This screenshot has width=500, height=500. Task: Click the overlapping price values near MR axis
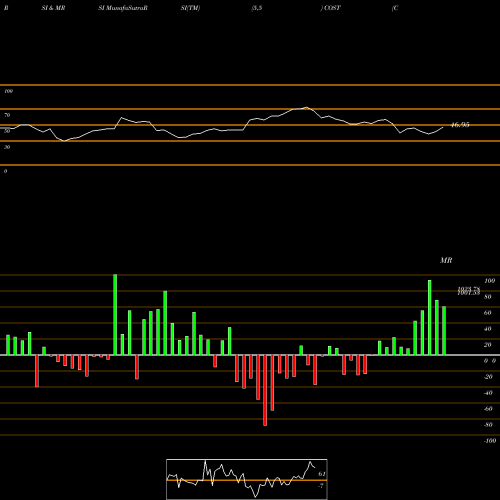coord(469,291)
